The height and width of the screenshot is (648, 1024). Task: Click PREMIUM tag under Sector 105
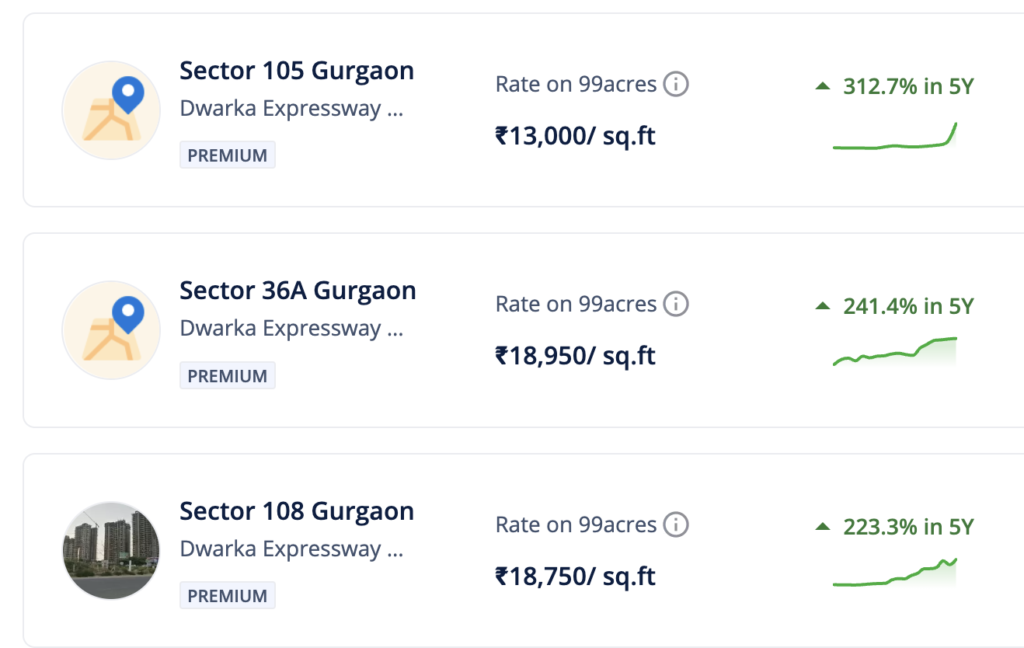pos(227,155)
